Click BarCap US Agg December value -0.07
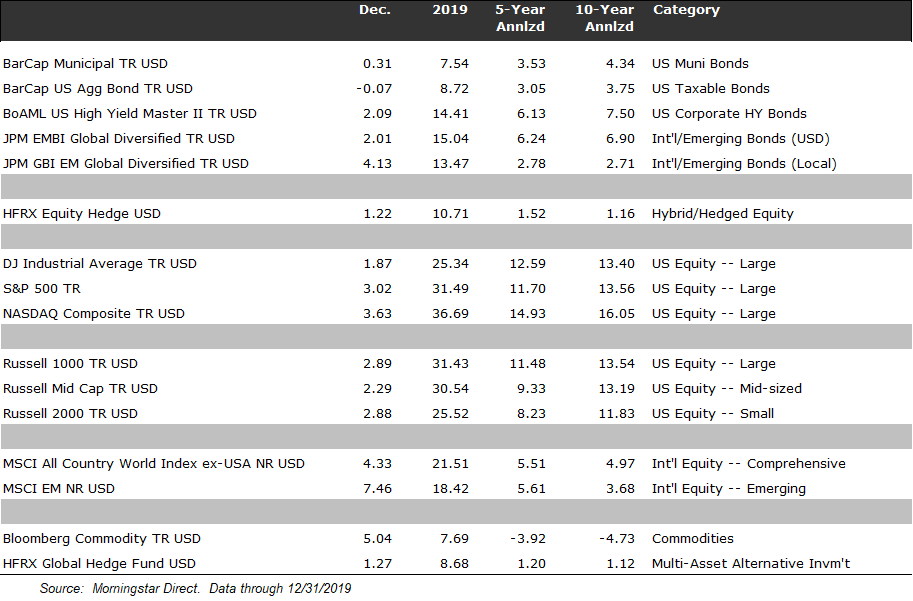The height and width of the screenshot is (601, 913). tap(374, 89)
